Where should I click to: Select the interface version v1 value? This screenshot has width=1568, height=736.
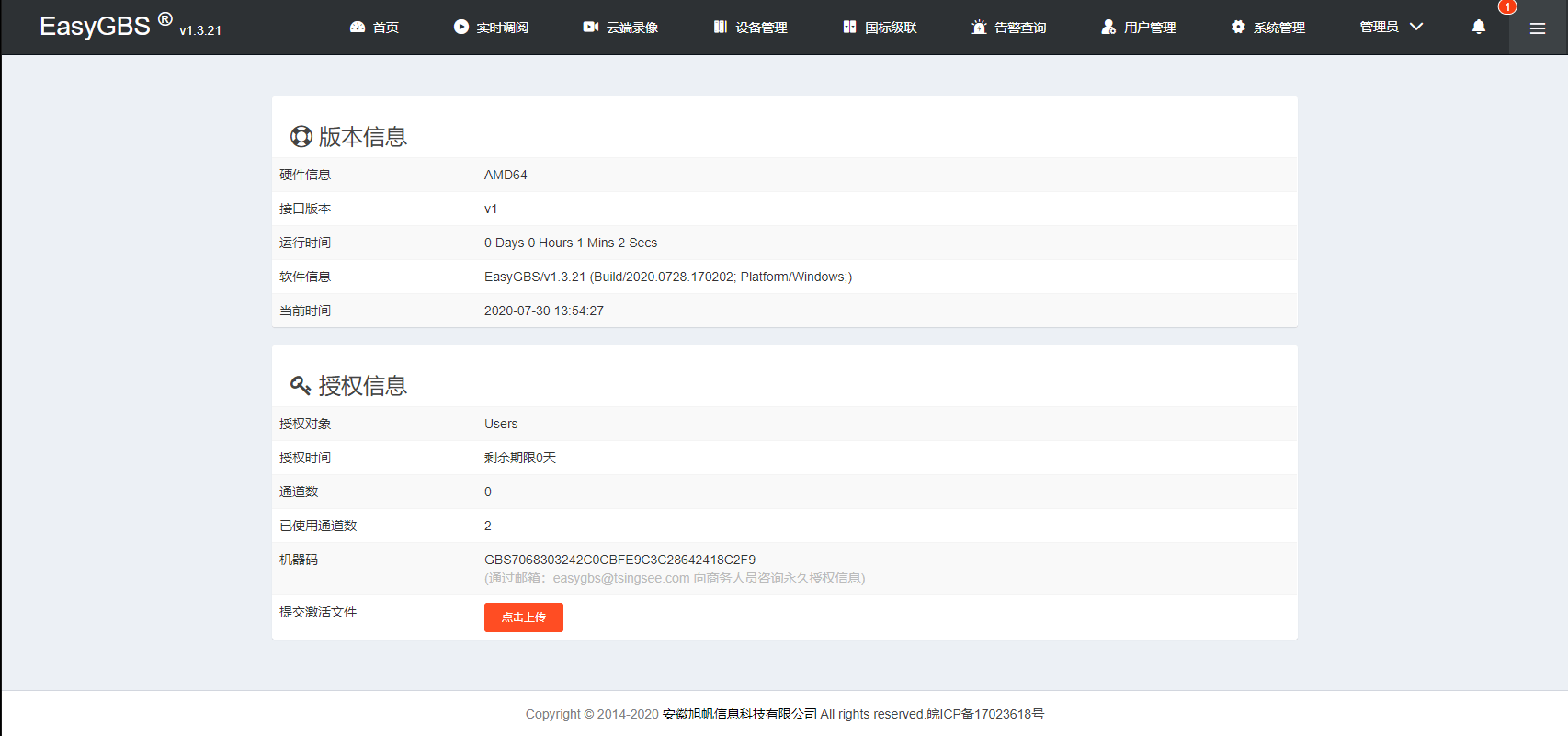(x=491, y=209)
